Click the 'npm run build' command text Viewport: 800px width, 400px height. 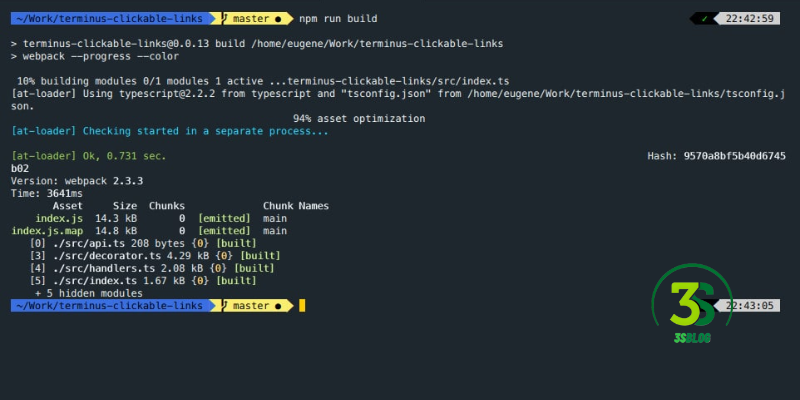pyautogui.click(x=338, y=19)
